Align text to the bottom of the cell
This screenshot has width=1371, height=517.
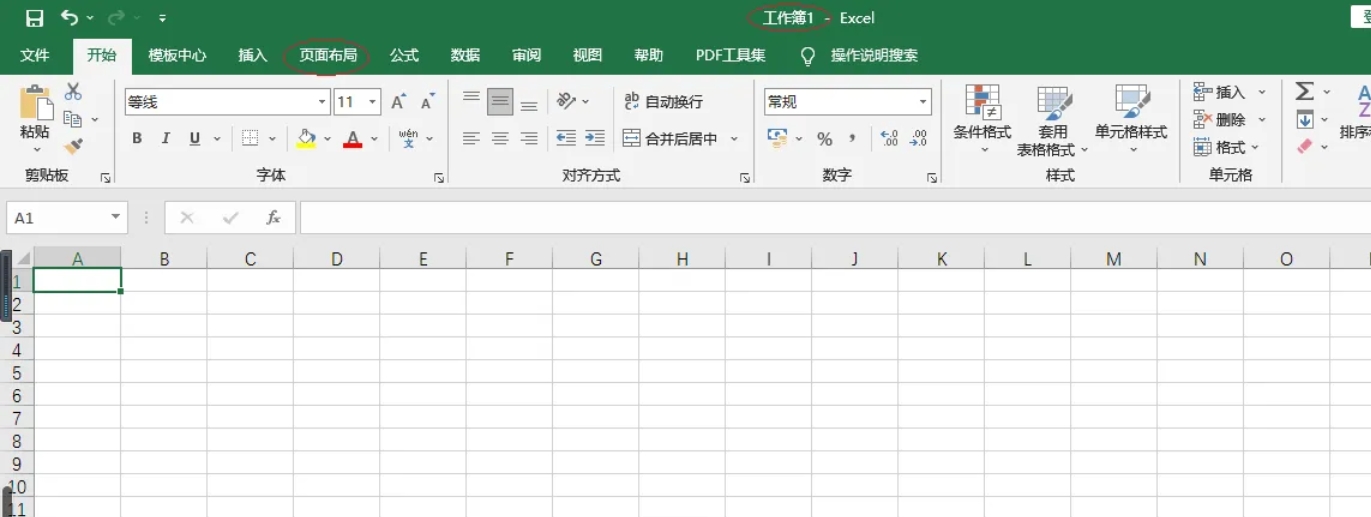pos(530,102)
